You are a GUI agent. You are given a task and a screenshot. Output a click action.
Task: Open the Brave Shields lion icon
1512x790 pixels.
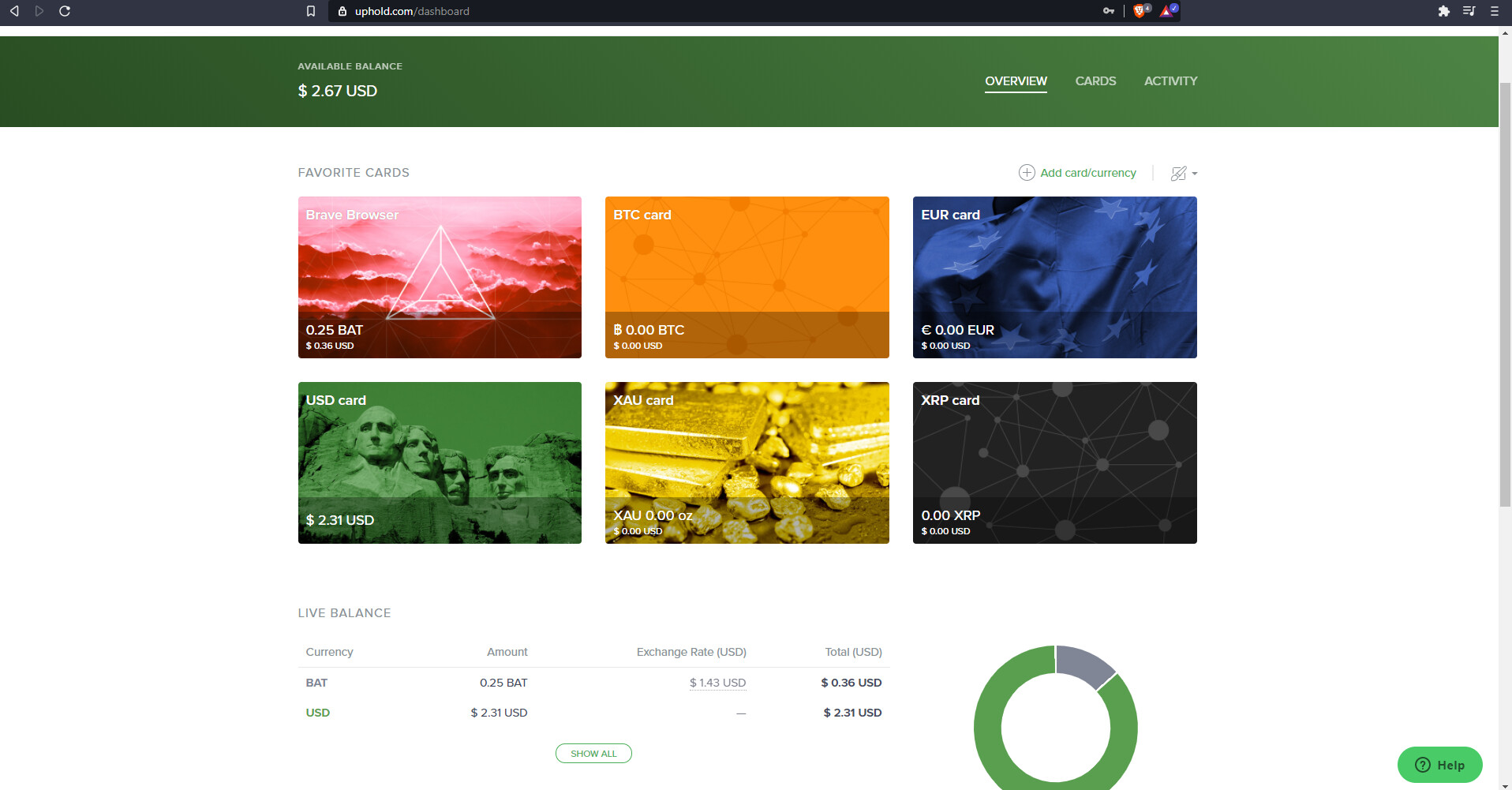click(x=1140, y=10)
